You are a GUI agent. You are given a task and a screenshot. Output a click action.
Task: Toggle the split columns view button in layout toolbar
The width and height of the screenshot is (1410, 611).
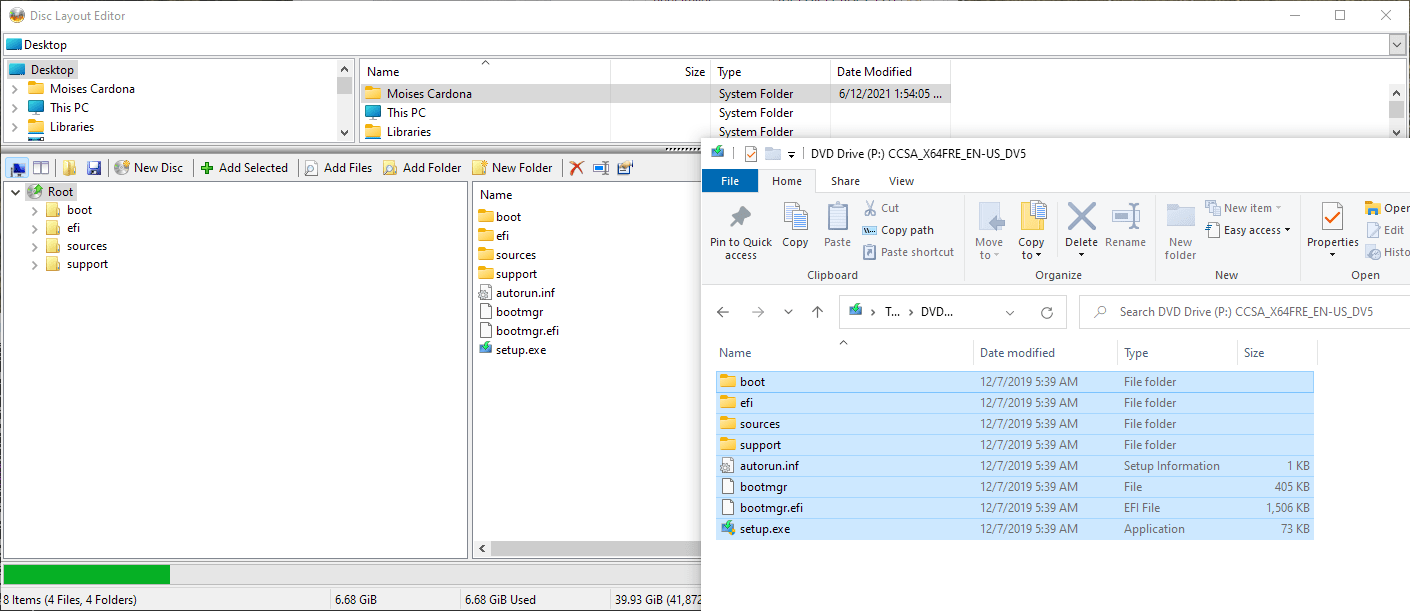[41, 168]
